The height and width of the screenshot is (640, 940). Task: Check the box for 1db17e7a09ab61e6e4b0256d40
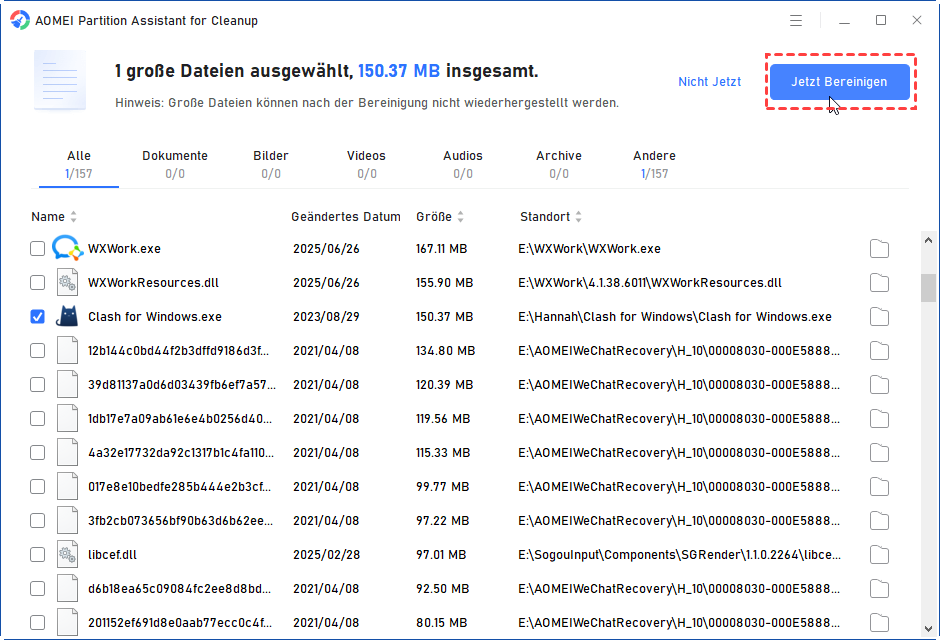click(x=37, y=418)
